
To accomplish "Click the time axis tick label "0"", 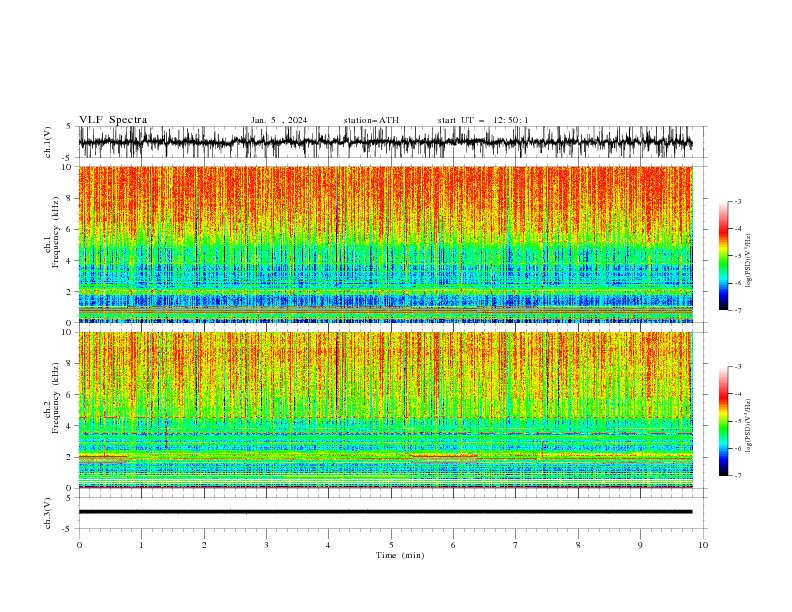I will pyautogui.click(x=79, y=545).
